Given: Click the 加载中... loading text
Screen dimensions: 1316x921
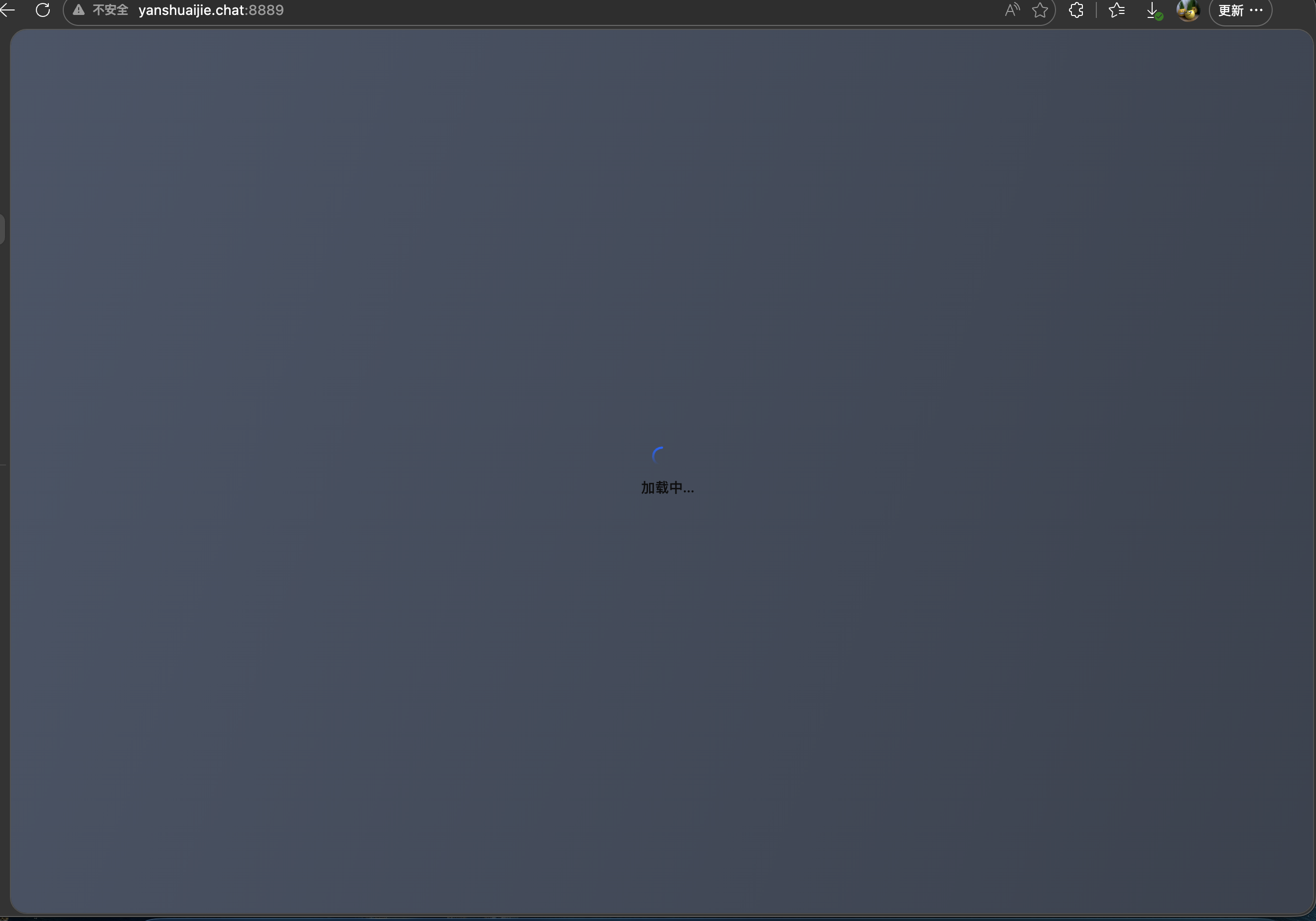Looking at the screenshot, I should (x=667, y=488).
